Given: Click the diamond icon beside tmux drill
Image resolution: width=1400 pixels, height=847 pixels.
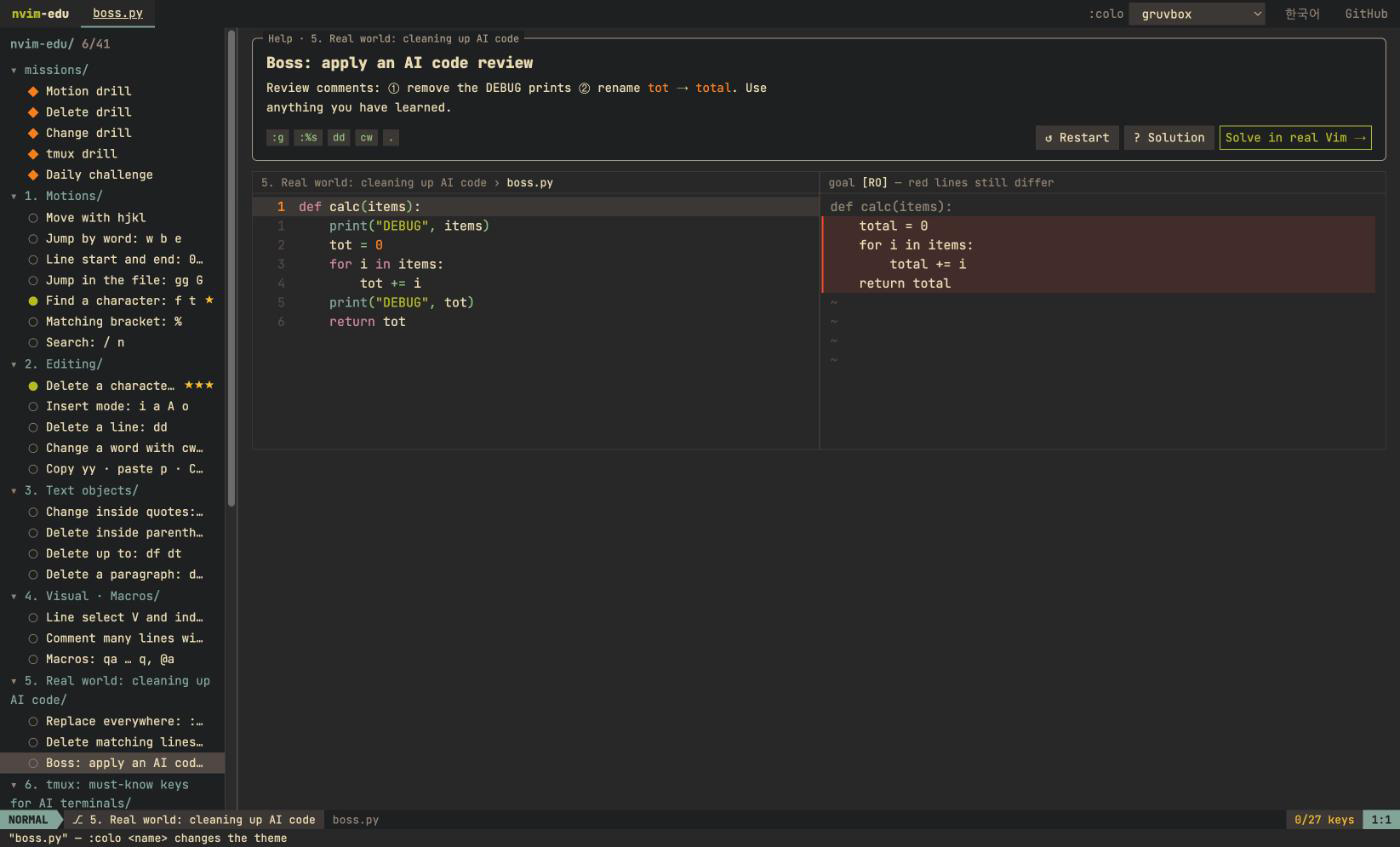Looking at the screenshot, I should pyautogui.click(x=33, y=154).
